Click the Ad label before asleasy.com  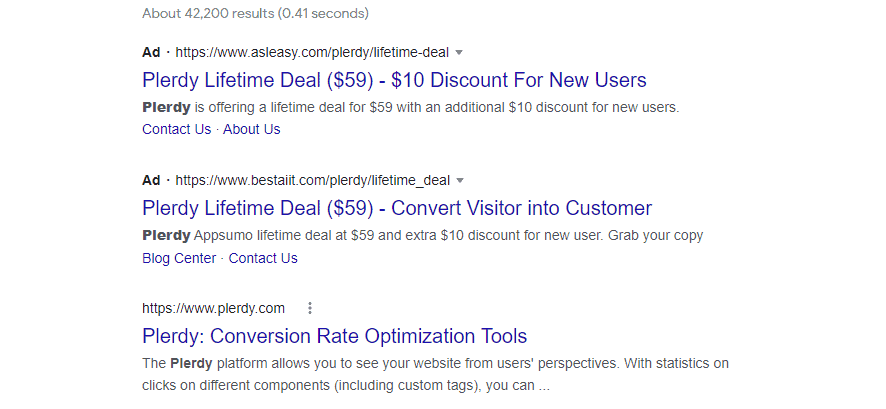pyautogui.click(x=151, y=53)
